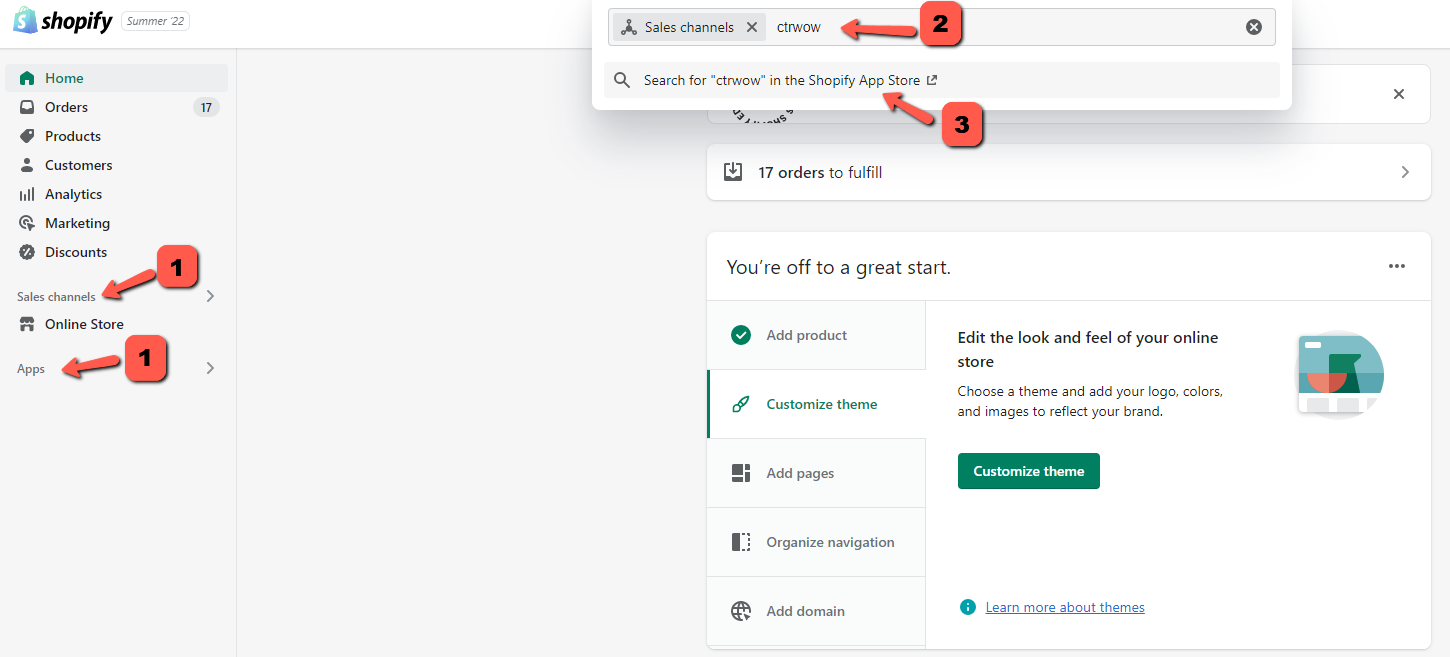The height and width of the screenshot is (657, 1450).
Task: Go to Home via its house icon
Action: click(x=27, y=78)
